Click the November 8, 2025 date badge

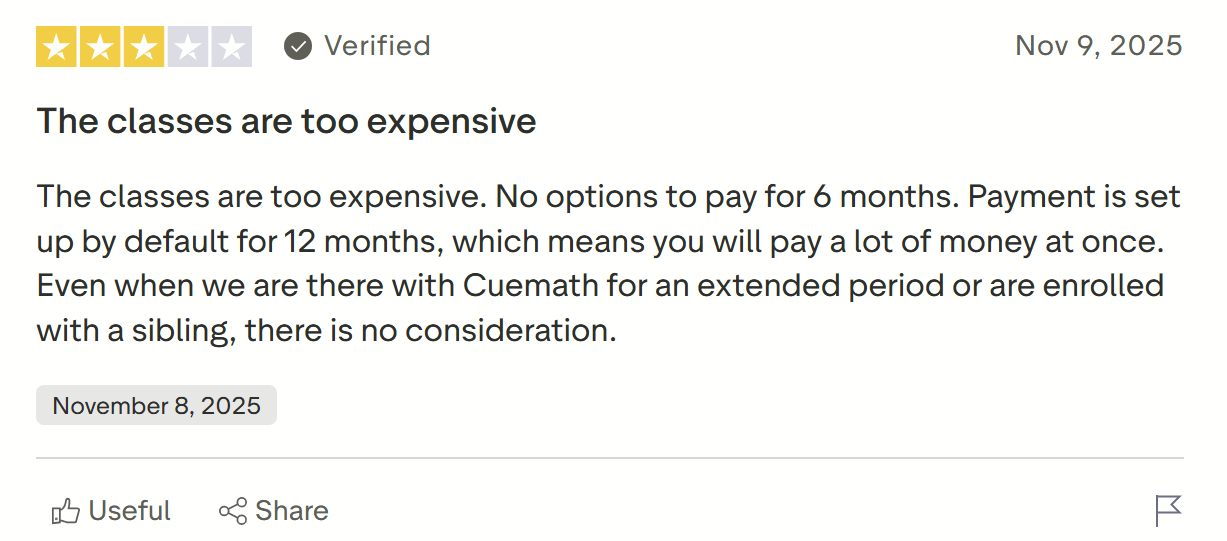click(x=156, y=406)
